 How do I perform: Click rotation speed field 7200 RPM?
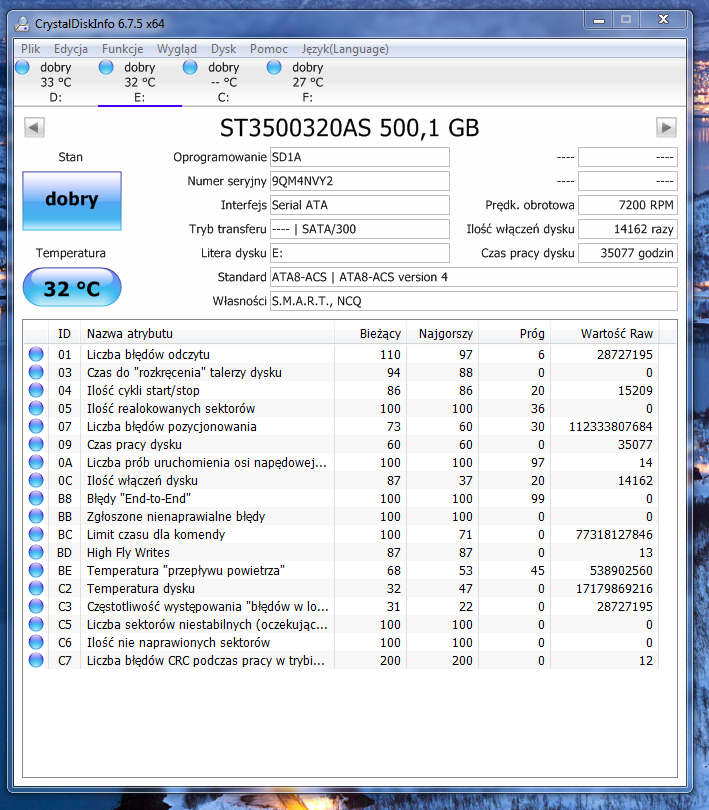click(628, 205)
